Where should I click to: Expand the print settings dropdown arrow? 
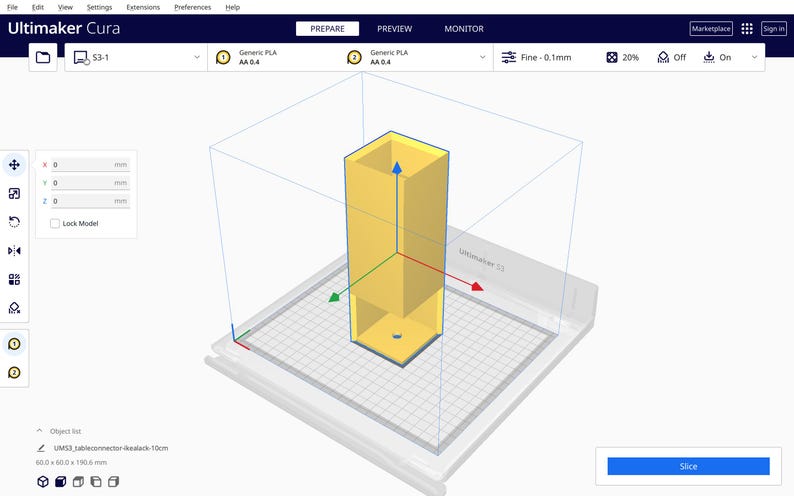[754, 57]
